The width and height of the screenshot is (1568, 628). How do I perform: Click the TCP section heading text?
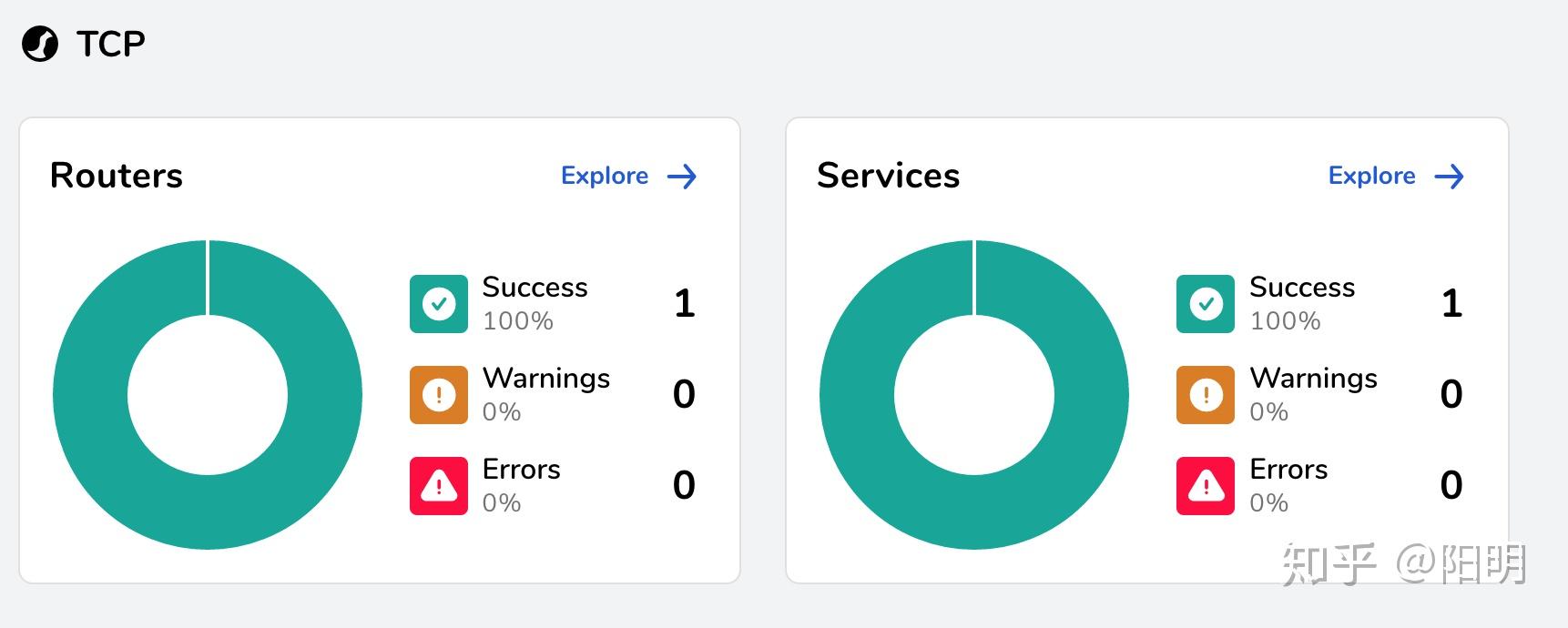pos(110,44)
